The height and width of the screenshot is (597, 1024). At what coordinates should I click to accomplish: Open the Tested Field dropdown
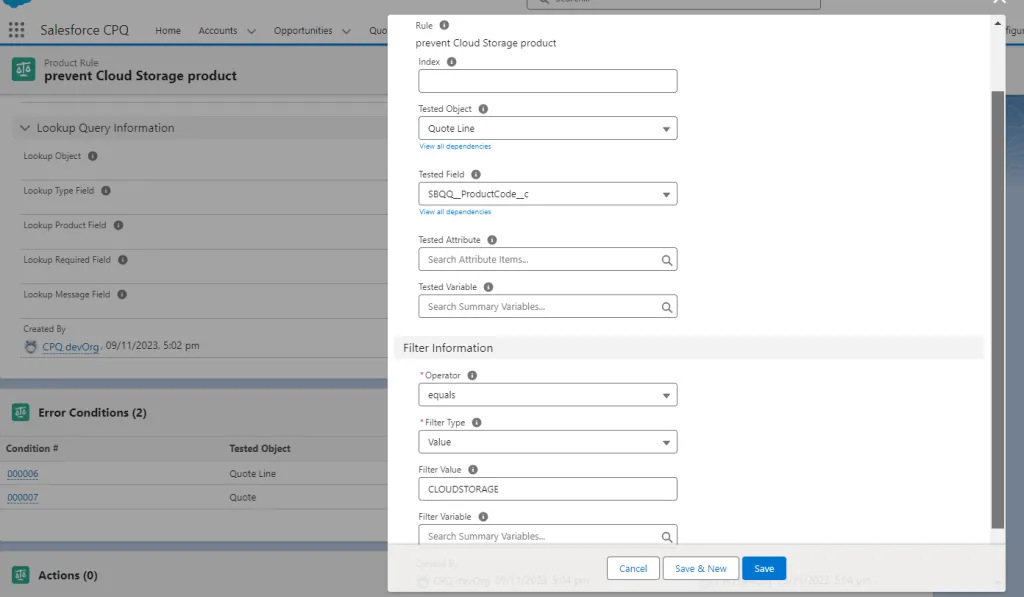click(547, 193)
